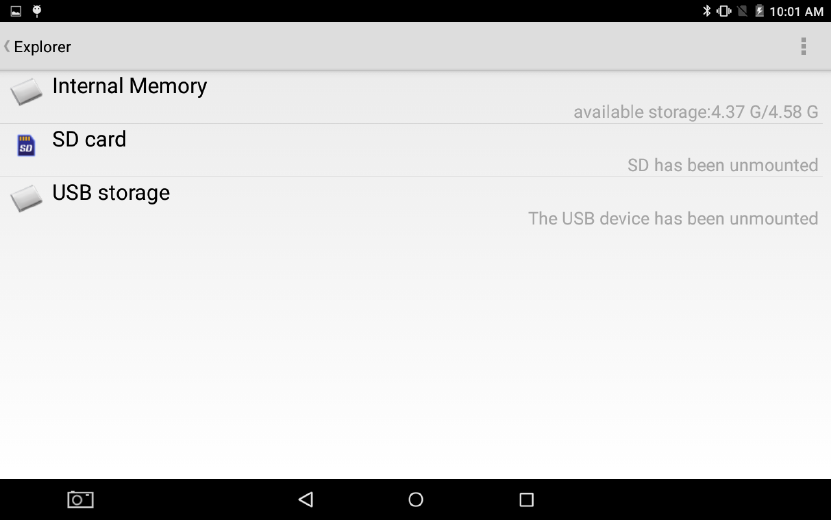Tap the 10:01 AM clock
The height and width of the screenshot is (520, 831).
tap(796, 11)
